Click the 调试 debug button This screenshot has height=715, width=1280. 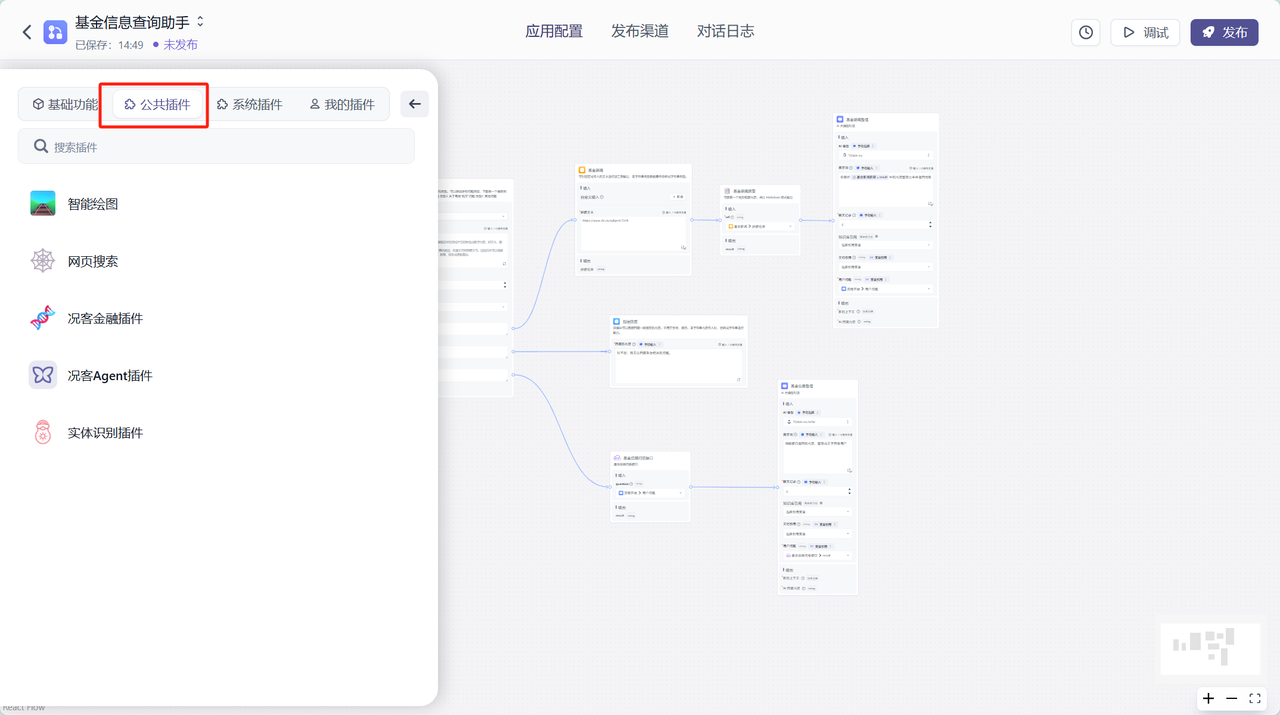1145,32
